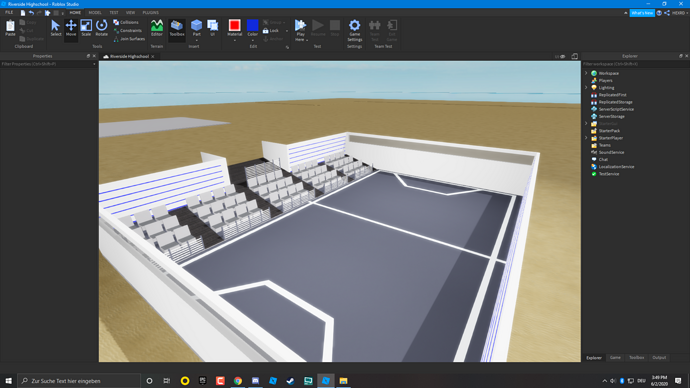
Task: Open Game Settings
Action: tap(355, 30)
